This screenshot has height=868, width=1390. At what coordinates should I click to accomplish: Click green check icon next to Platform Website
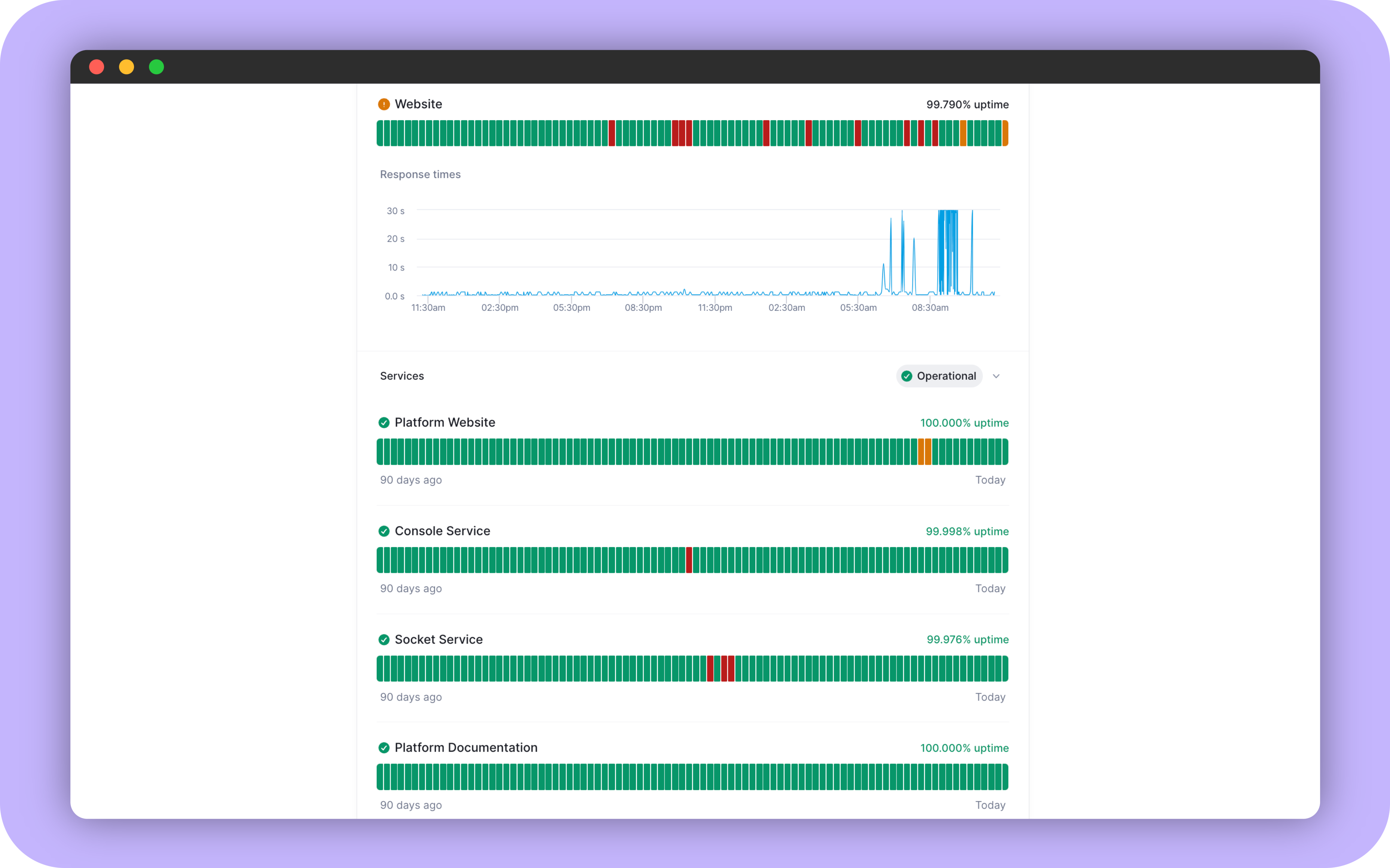pyautogui.click(x=384, y=422)
